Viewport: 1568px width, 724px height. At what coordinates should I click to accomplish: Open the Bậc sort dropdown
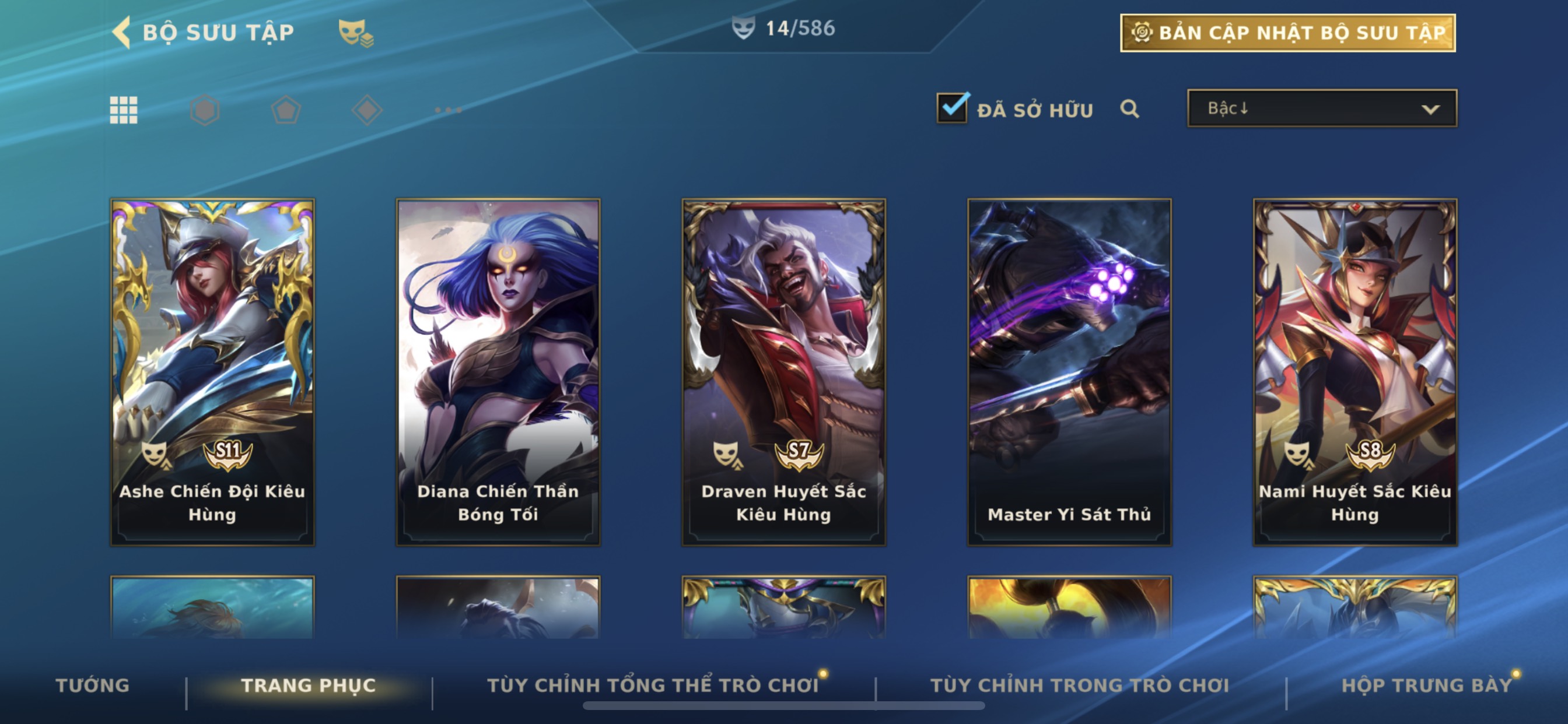(x=1322, y=108)
